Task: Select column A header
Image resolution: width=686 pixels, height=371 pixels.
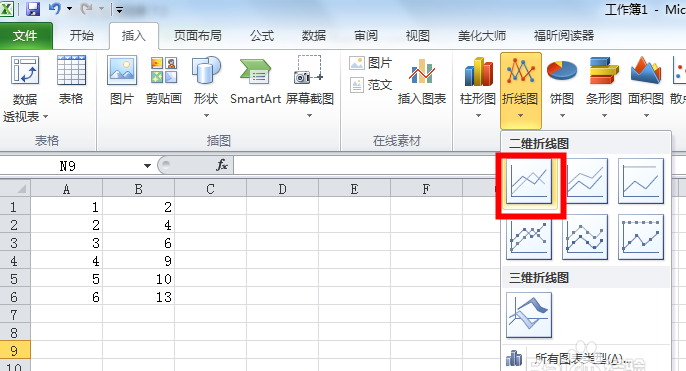Action: click(66, 189)
